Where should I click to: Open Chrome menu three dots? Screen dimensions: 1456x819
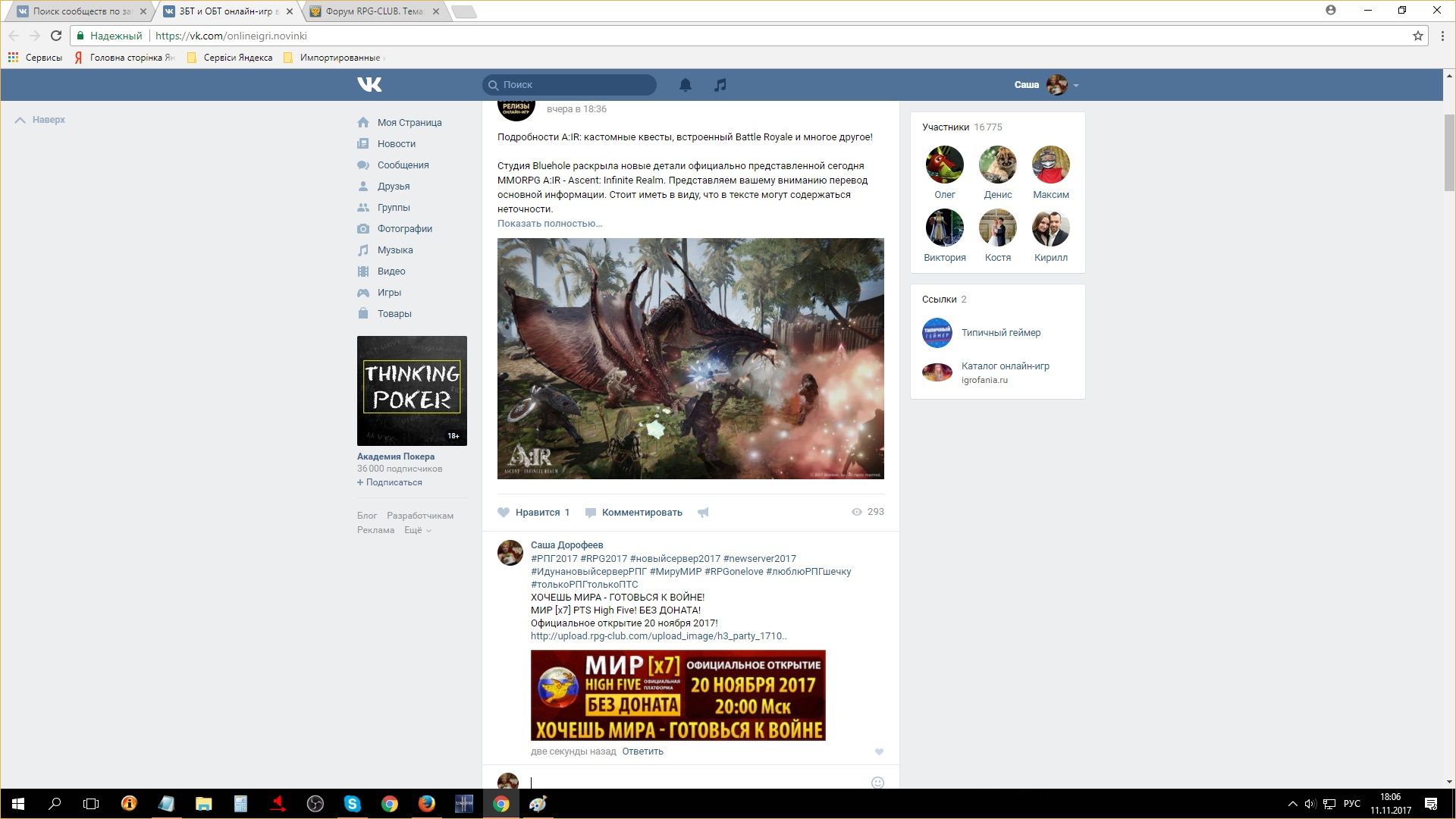pos(1442,36)
